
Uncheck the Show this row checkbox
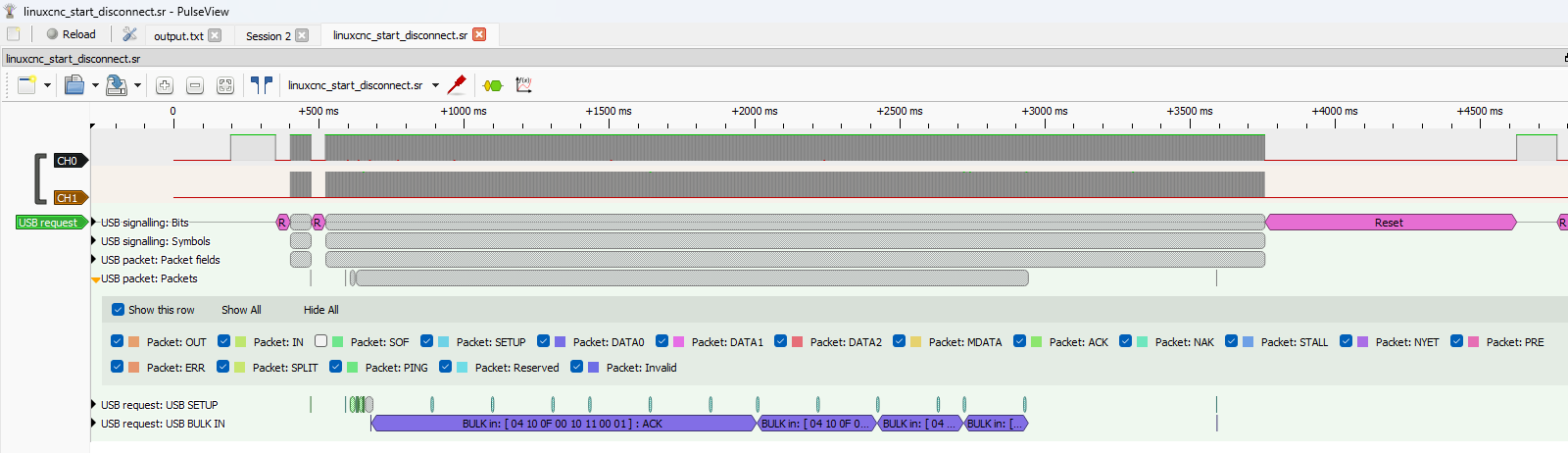(119, 310)
